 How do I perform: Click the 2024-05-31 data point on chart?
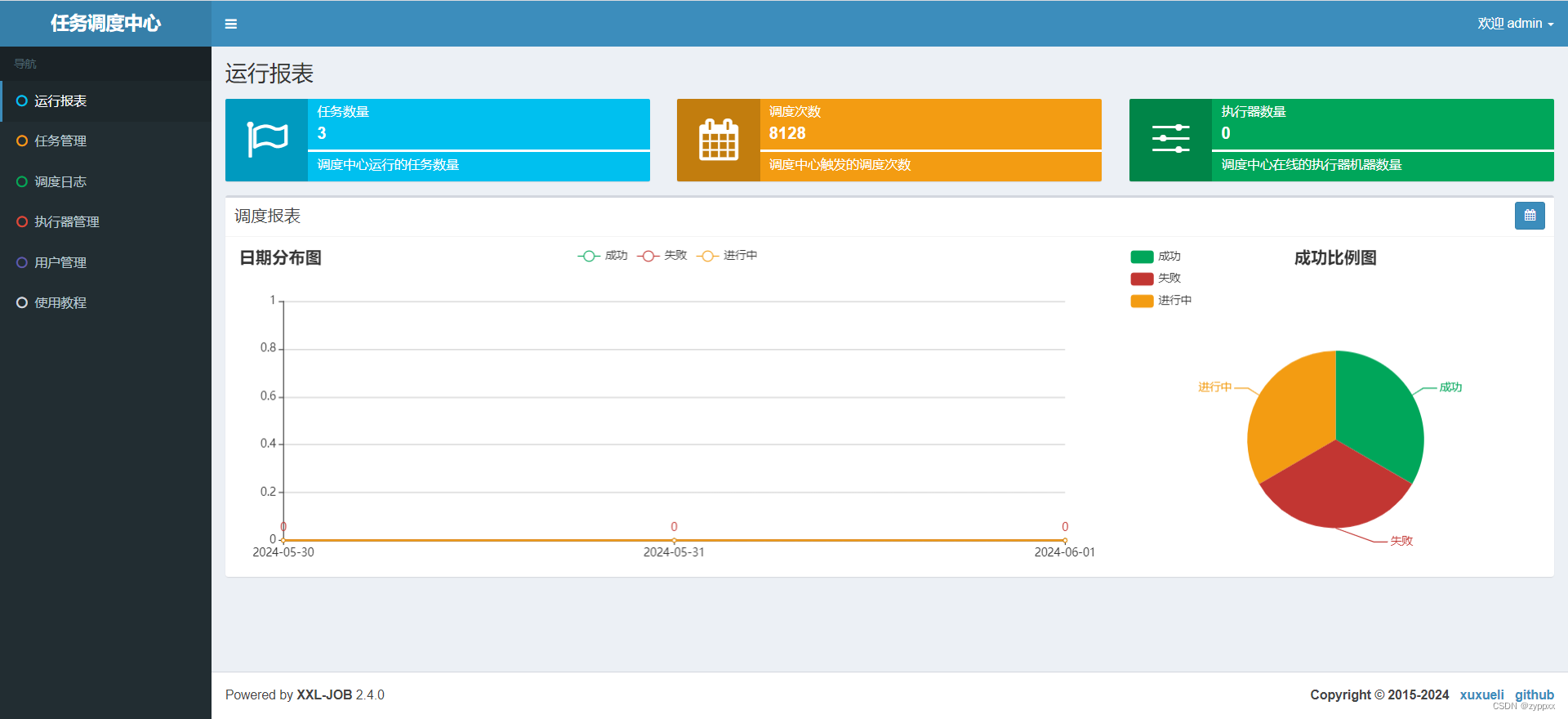674,540
